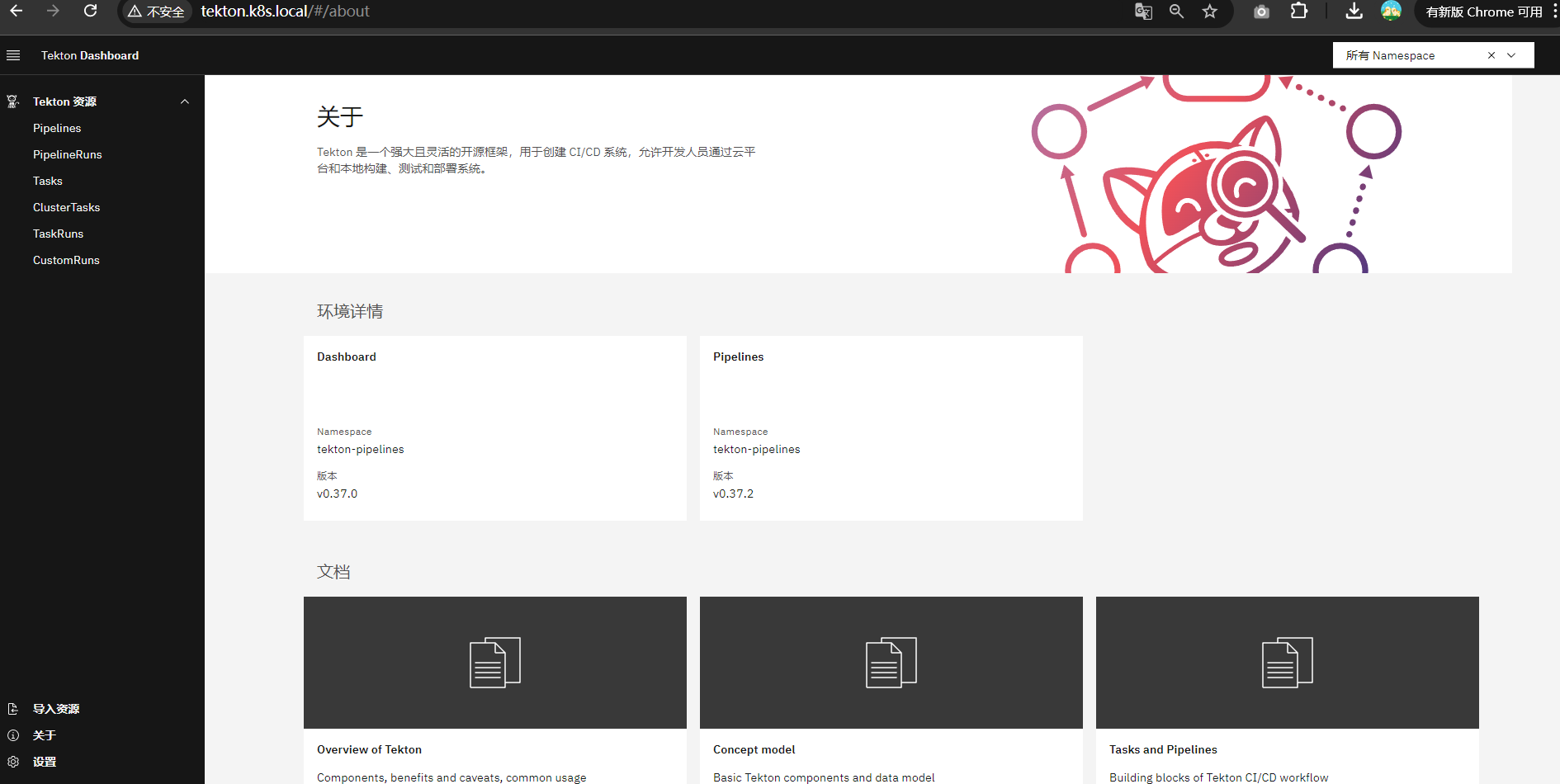Viewport: 1560px width, 784px height.
Task: Click the Tekton Dashboard header title
Action: tap(90, 55)
